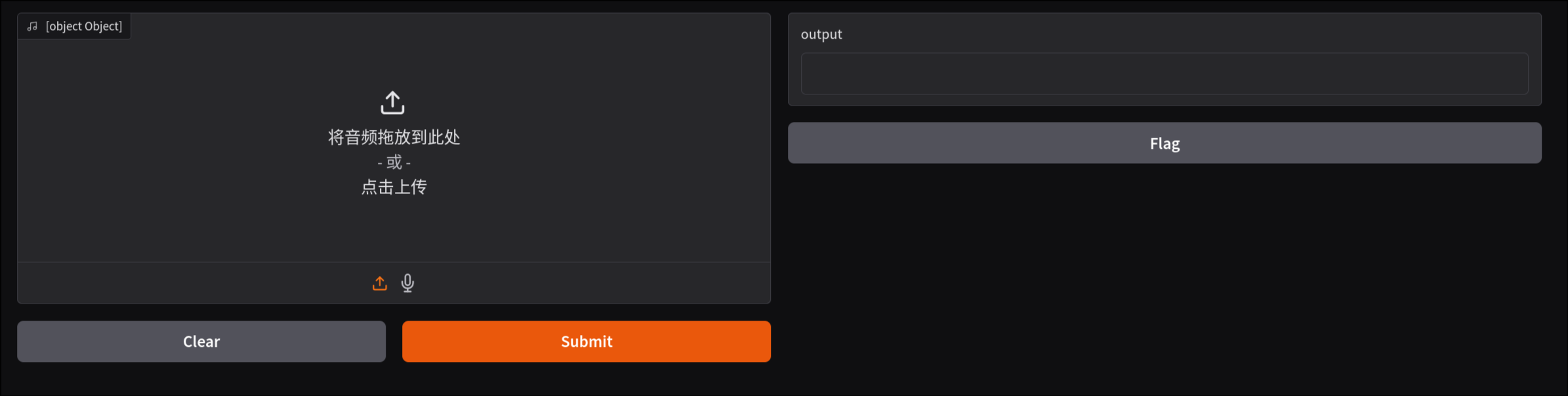Click the 'output' label text
Viewport: 1568px width, 396px height.
(x=821, y=34)
